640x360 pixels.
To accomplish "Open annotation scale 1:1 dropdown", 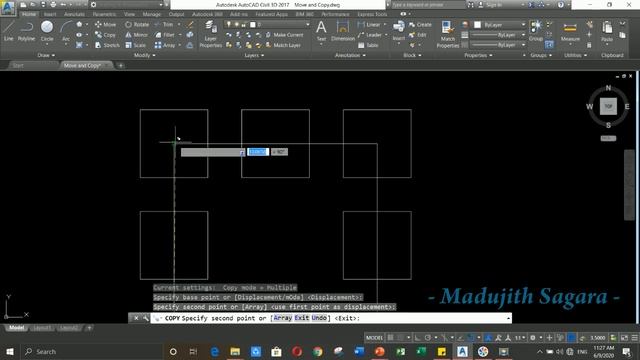I will [x=520, y=338].
